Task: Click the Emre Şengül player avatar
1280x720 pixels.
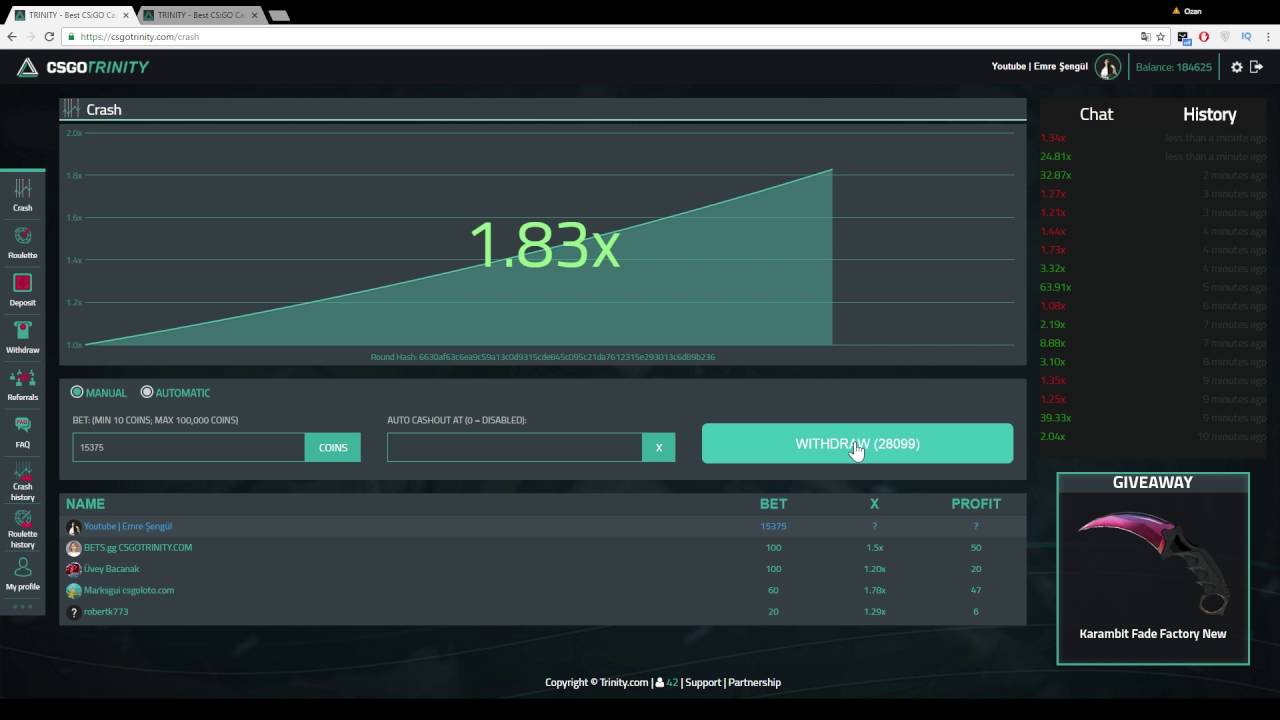Action: point(73,527)
